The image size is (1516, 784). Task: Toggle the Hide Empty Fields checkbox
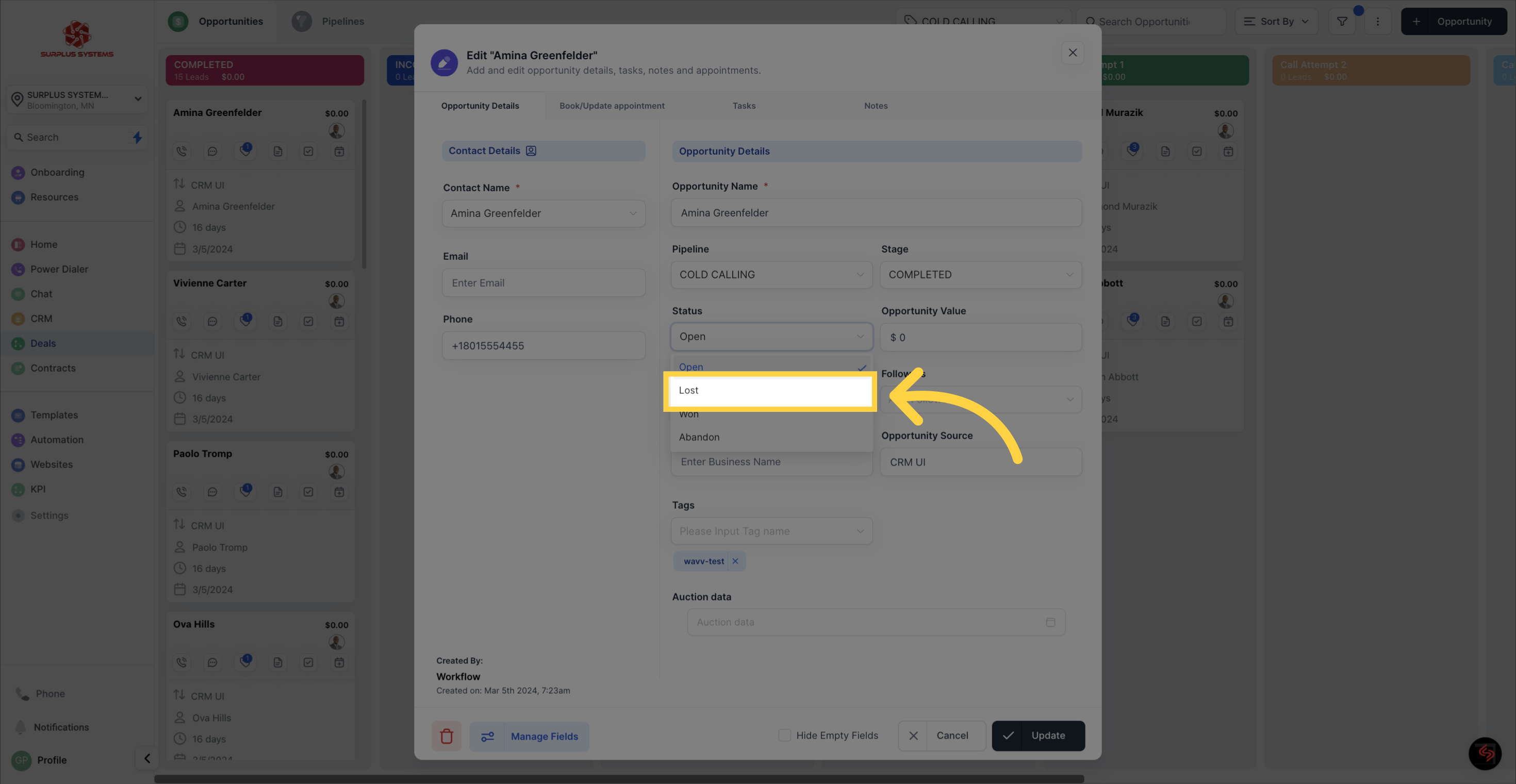(x=784, y=735)
